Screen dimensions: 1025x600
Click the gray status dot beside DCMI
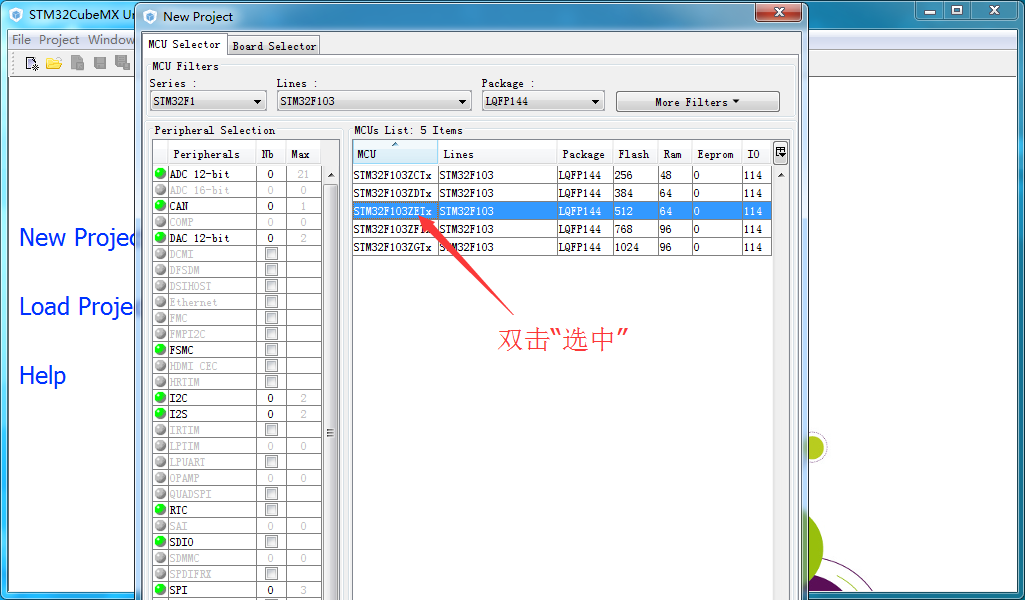click(160, 254)
